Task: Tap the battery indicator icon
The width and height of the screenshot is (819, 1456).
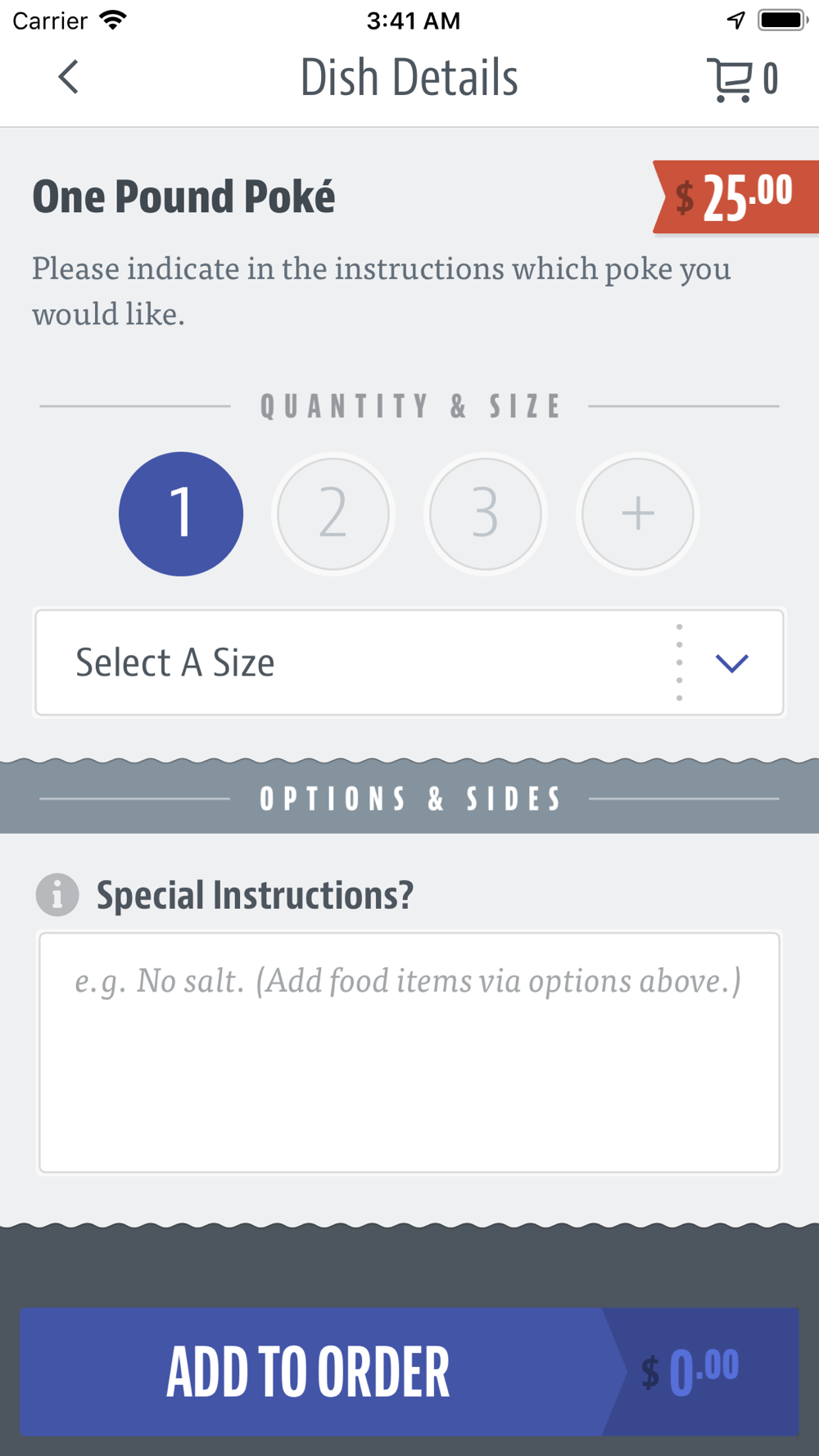Action: coord(783,20)
